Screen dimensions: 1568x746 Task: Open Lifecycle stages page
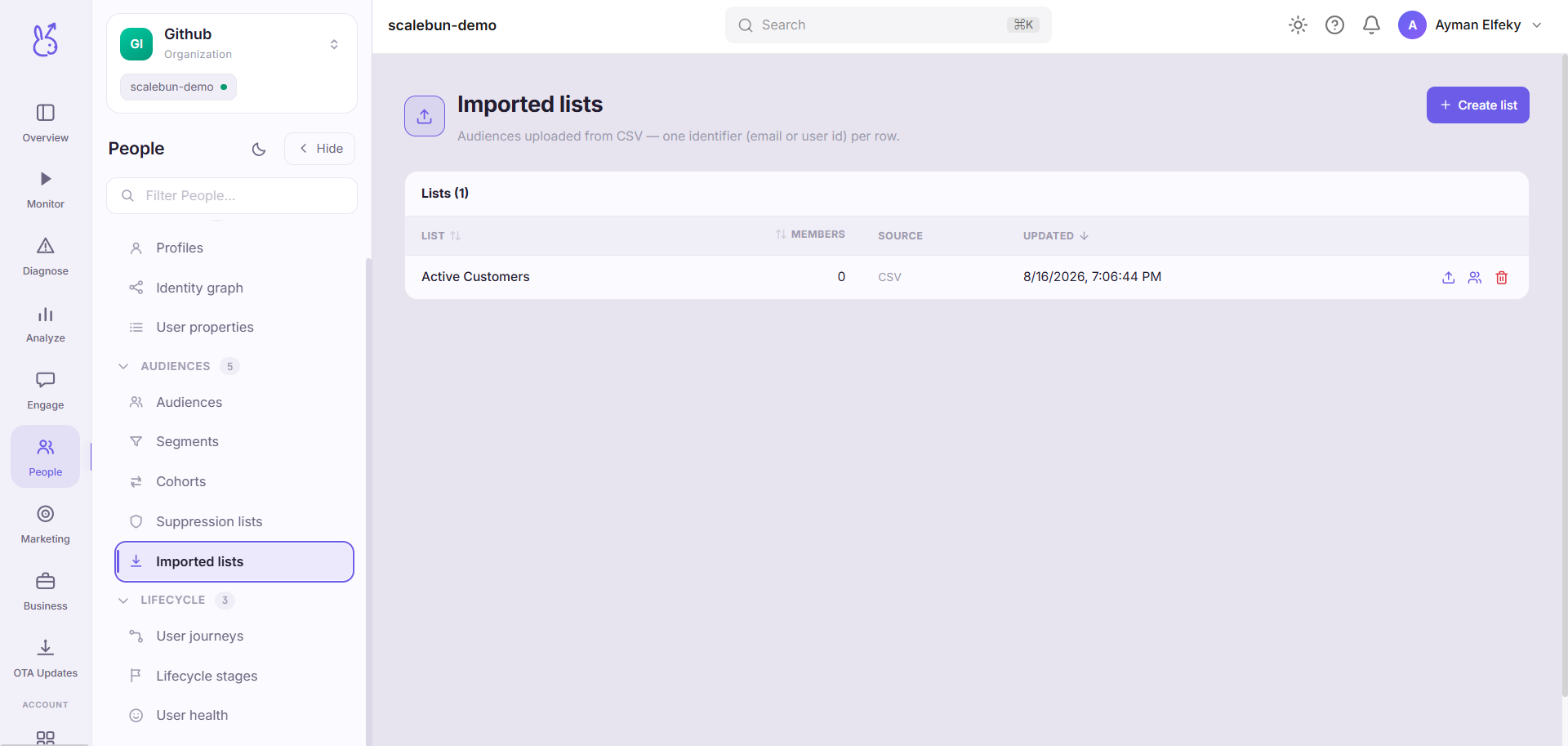pyautogui.click(x=234, y=676)
